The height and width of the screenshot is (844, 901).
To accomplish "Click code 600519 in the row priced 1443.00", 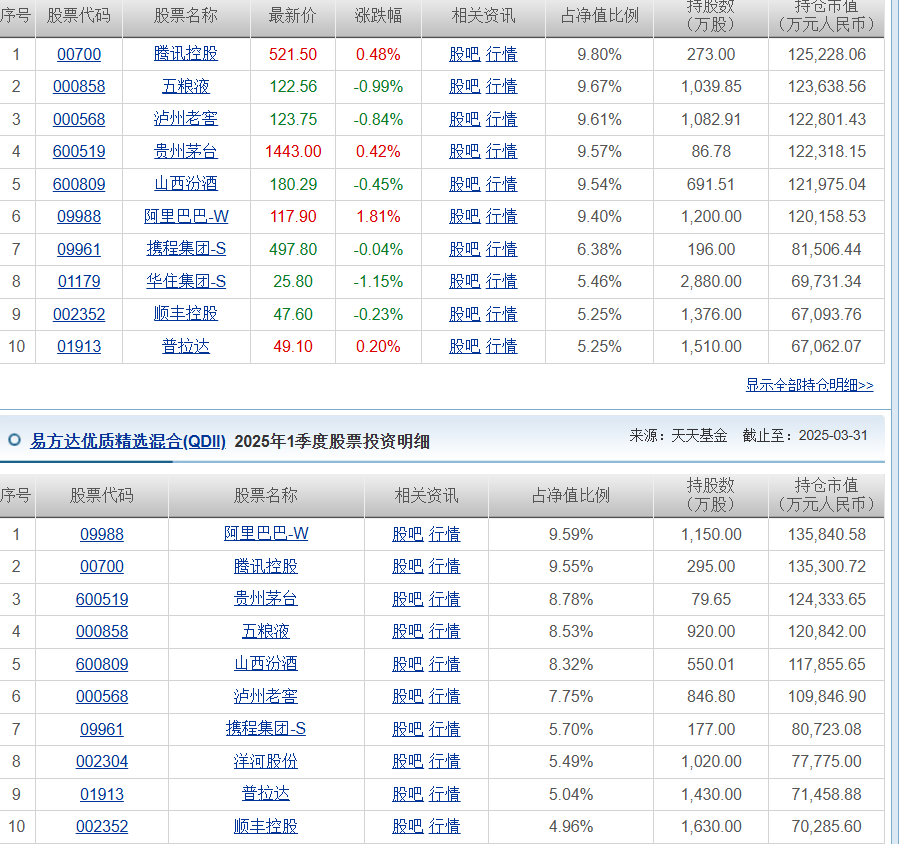I will pos(79,152).
